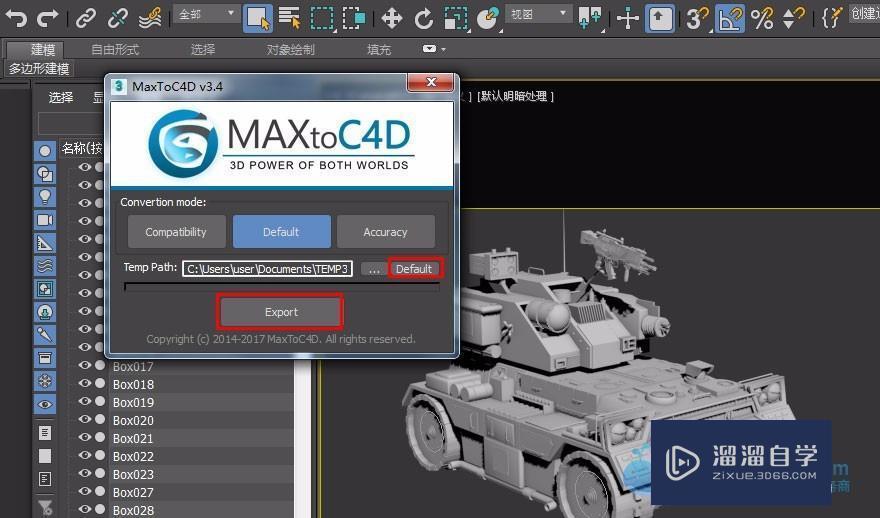Toggle Percent Snap button

(762, 19)
